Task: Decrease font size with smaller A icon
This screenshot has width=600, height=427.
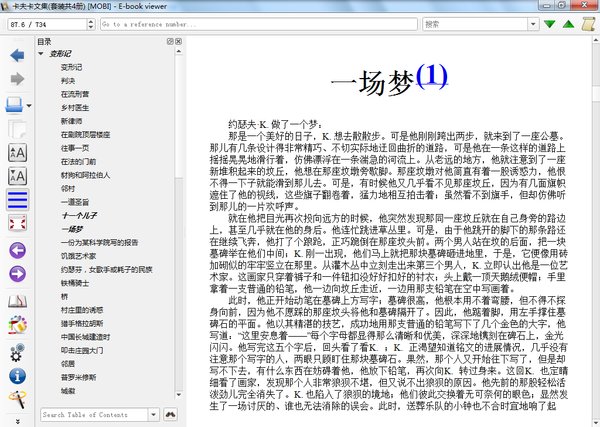Action: [17, 176]
